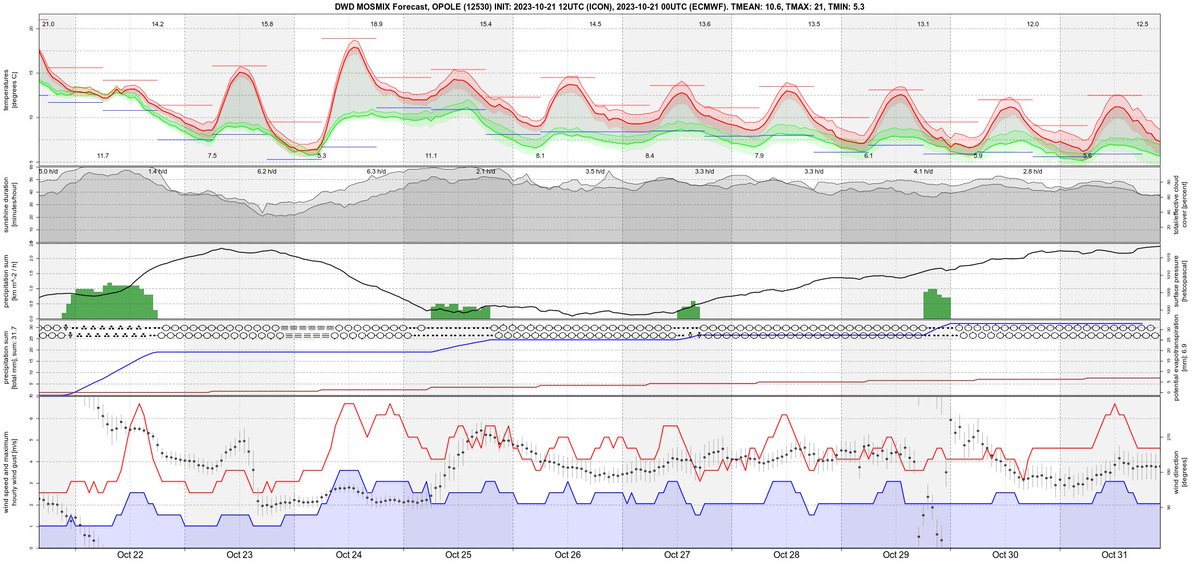Select the Oct 27 date label
The height and width of the screenshot is (571, 1200).
click(677, 555)
